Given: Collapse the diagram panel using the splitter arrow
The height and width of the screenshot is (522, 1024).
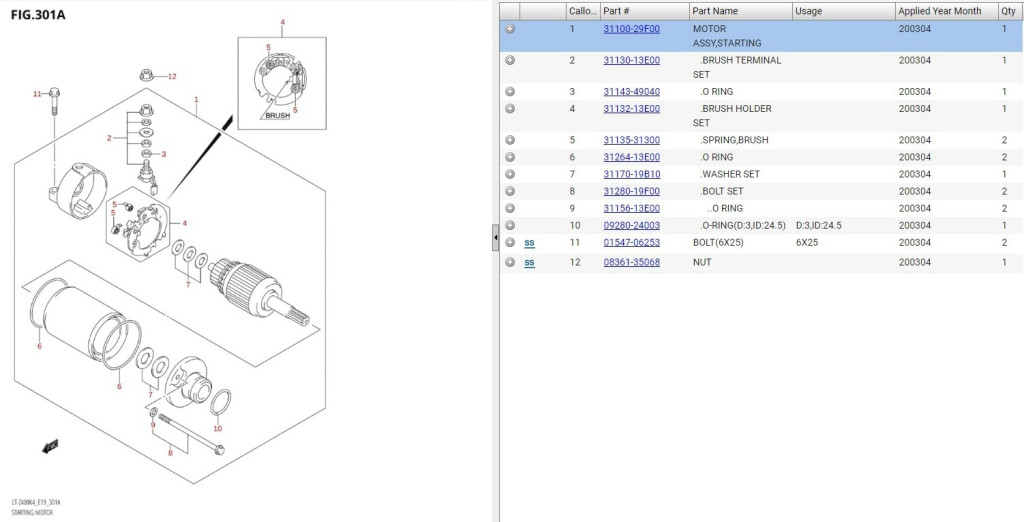Looking at the screenshot, I should click(495, 238).
